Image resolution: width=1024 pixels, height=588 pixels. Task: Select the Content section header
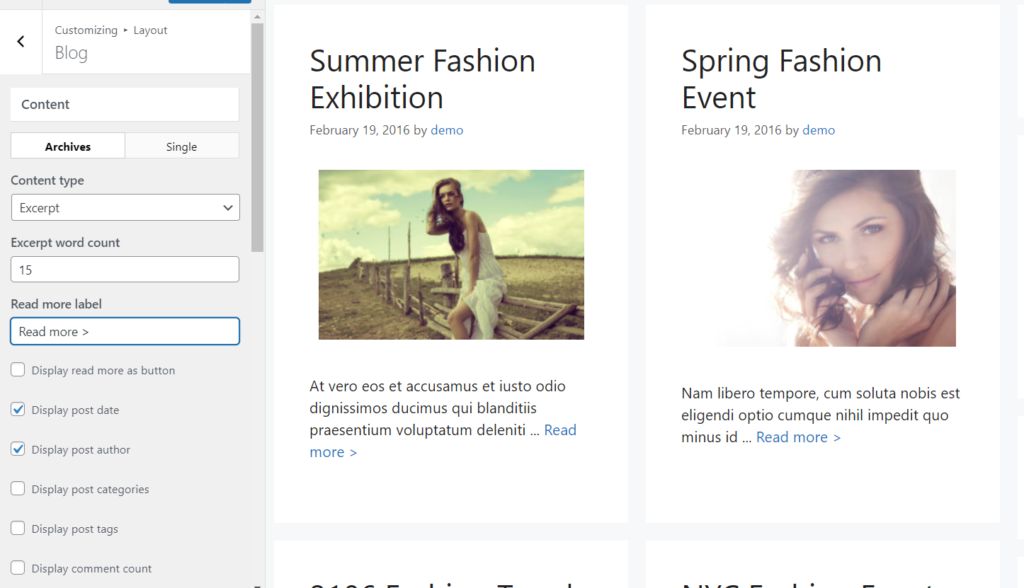(x=125, y=105)
